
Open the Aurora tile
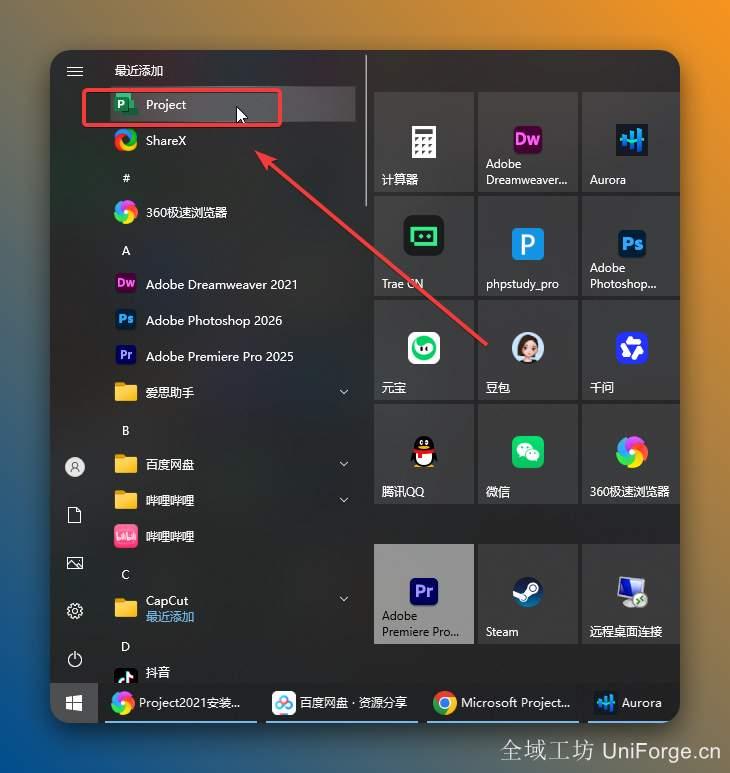pyautogui.click(x=631, y=142)
